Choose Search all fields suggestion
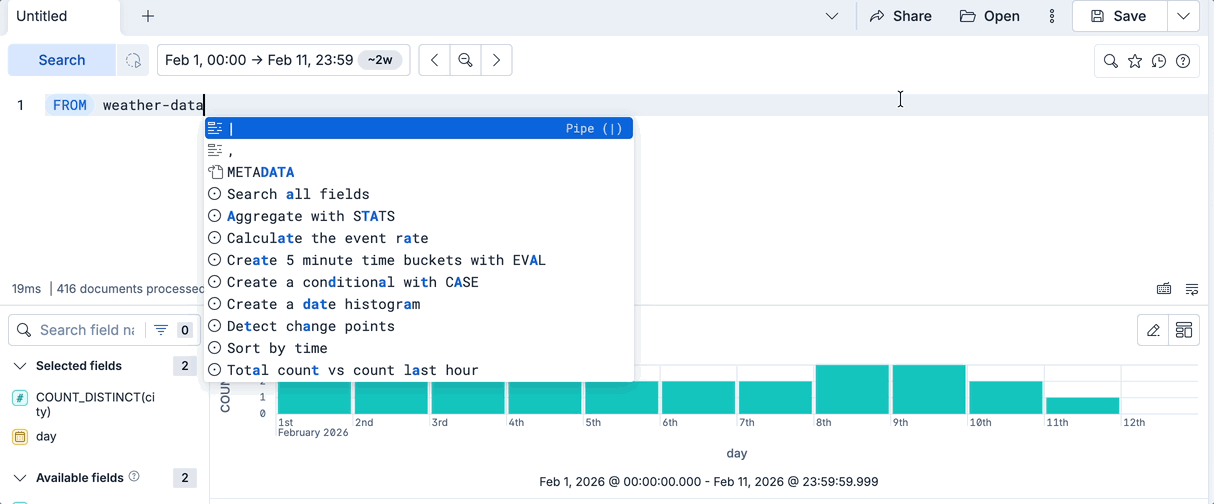Screen dimensions: 1214x504 coord(419,194)
